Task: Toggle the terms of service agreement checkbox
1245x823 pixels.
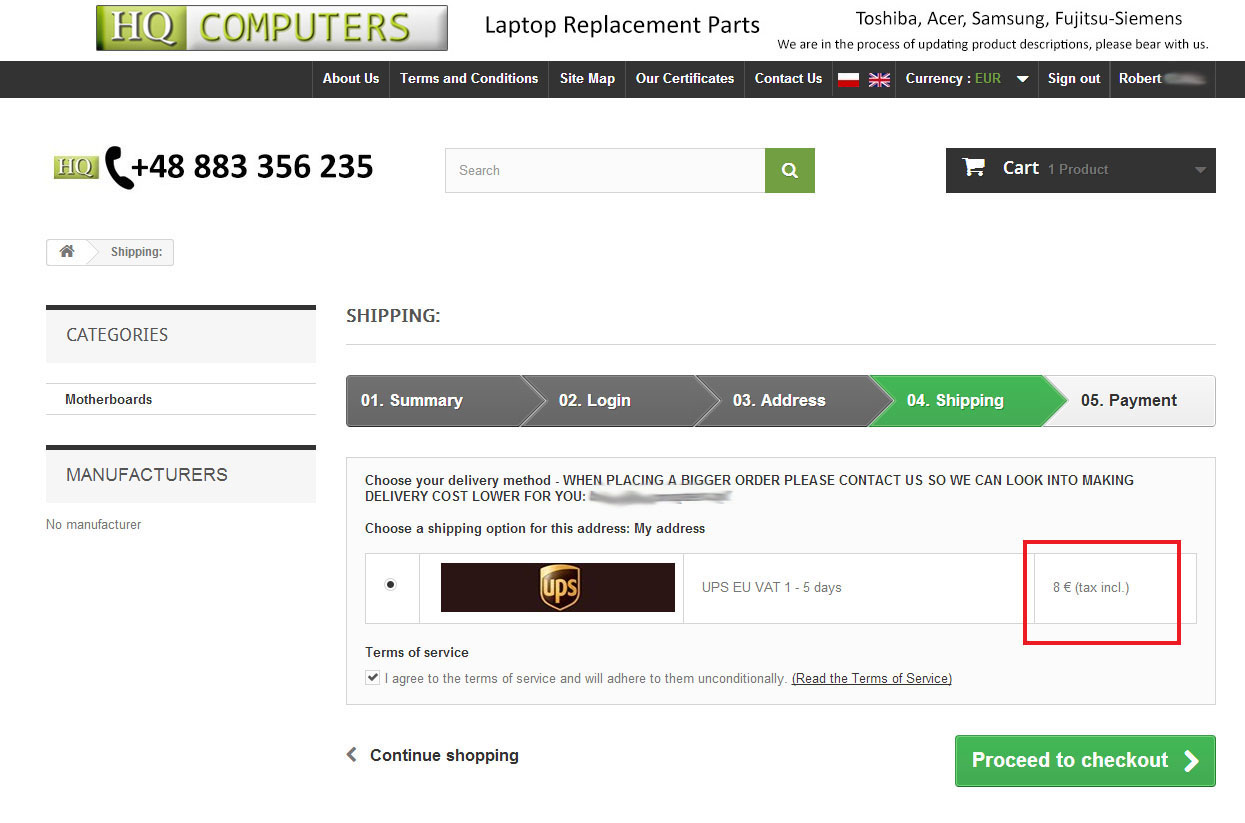Action: coord(373,677)
